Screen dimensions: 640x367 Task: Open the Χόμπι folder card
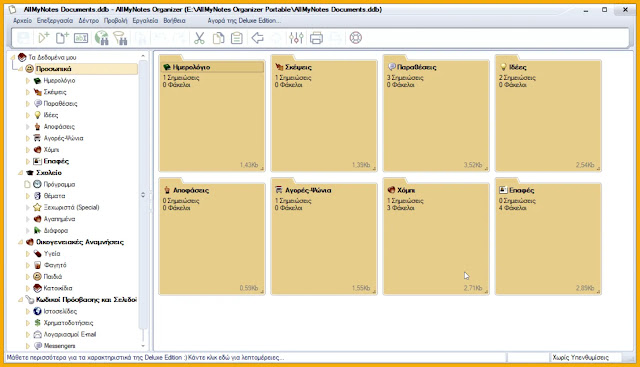coord(436,236)
